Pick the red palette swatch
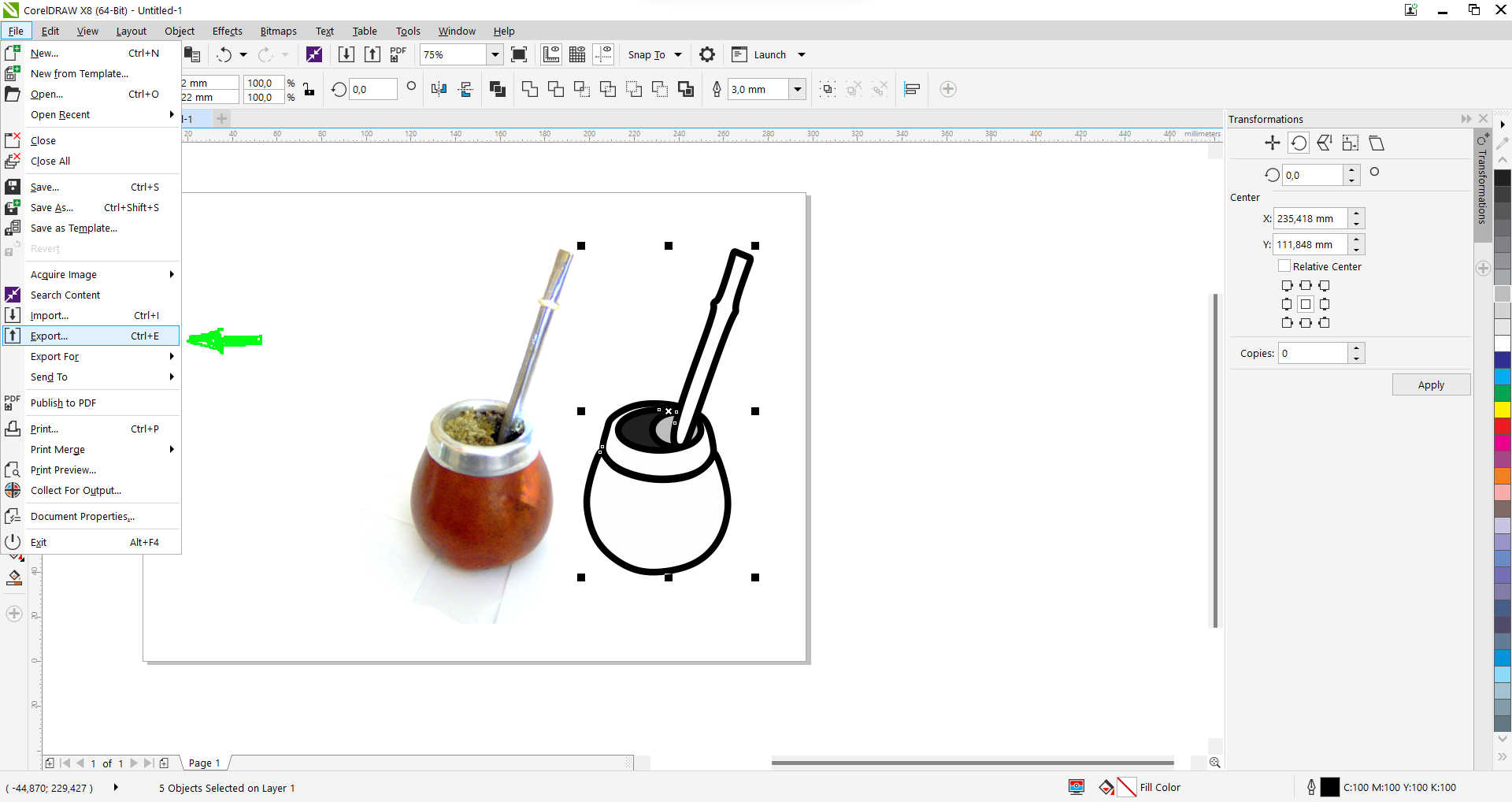Image resolution: width=1512 pixels, height=802 pixels. pyautogui.click(x=1503, y=426)
